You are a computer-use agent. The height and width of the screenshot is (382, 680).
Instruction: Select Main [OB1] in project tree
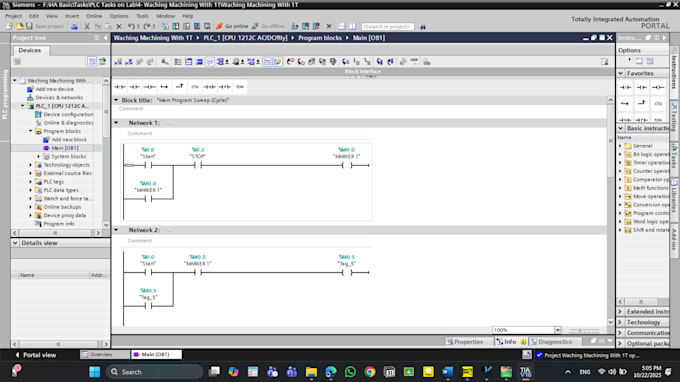(65, 148)
